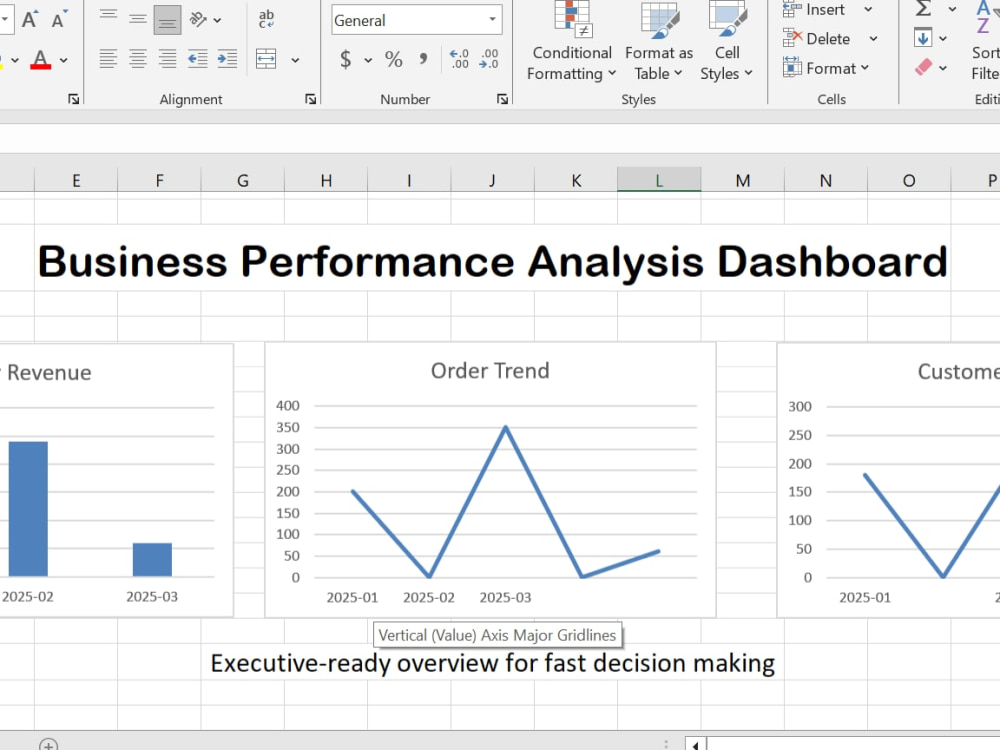
Task: Align text right
Action: (168, 59)
